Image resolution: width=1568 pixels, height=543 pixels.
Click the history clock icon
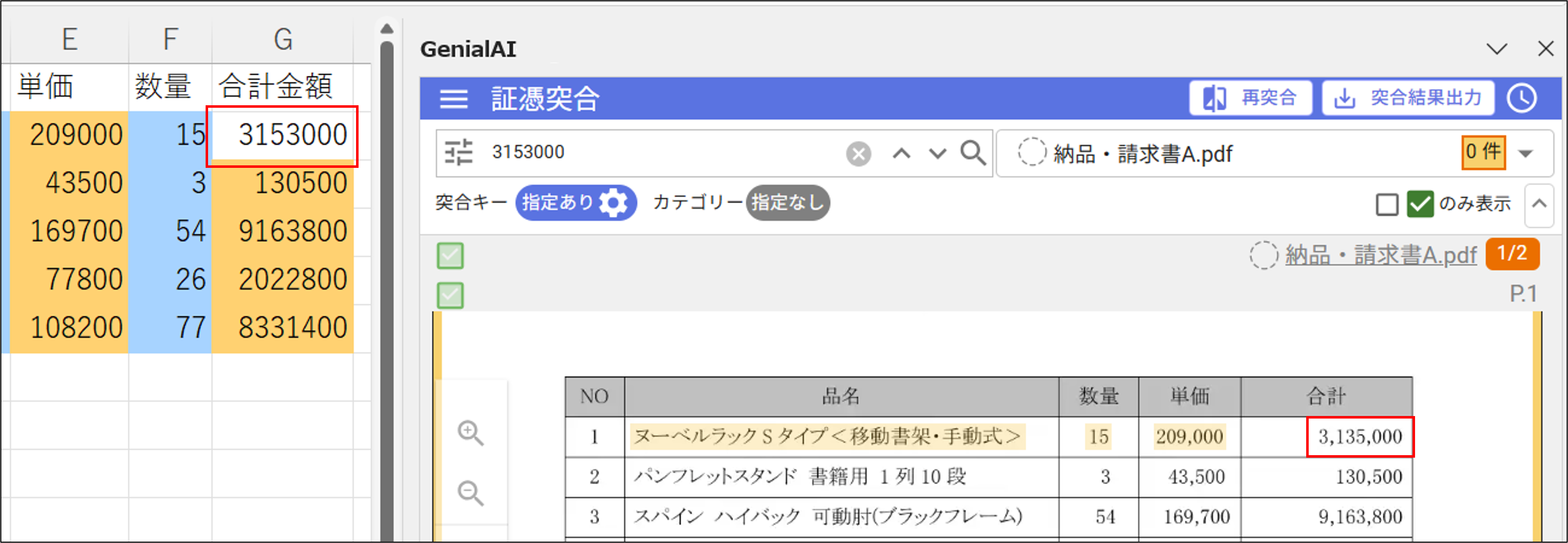[1521, 99]
